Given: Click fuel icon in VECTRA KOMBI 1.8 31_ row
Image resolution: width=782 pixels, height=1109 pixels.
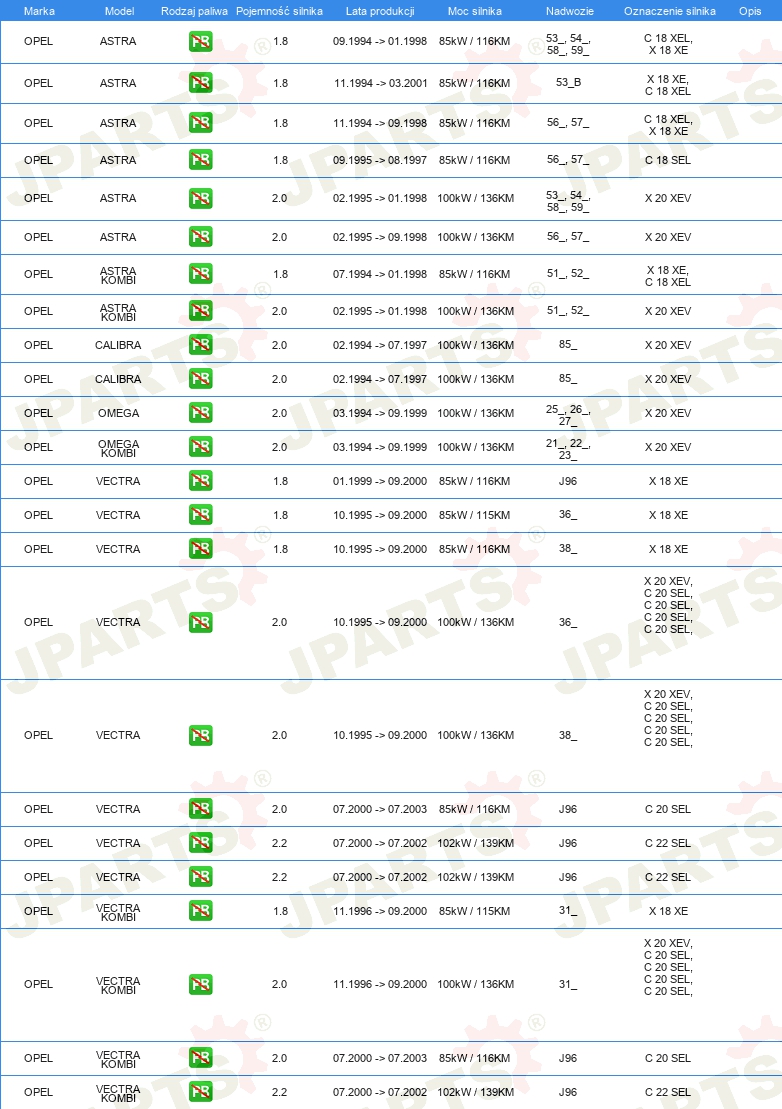Looking at the screenshot, I should 201,910.
